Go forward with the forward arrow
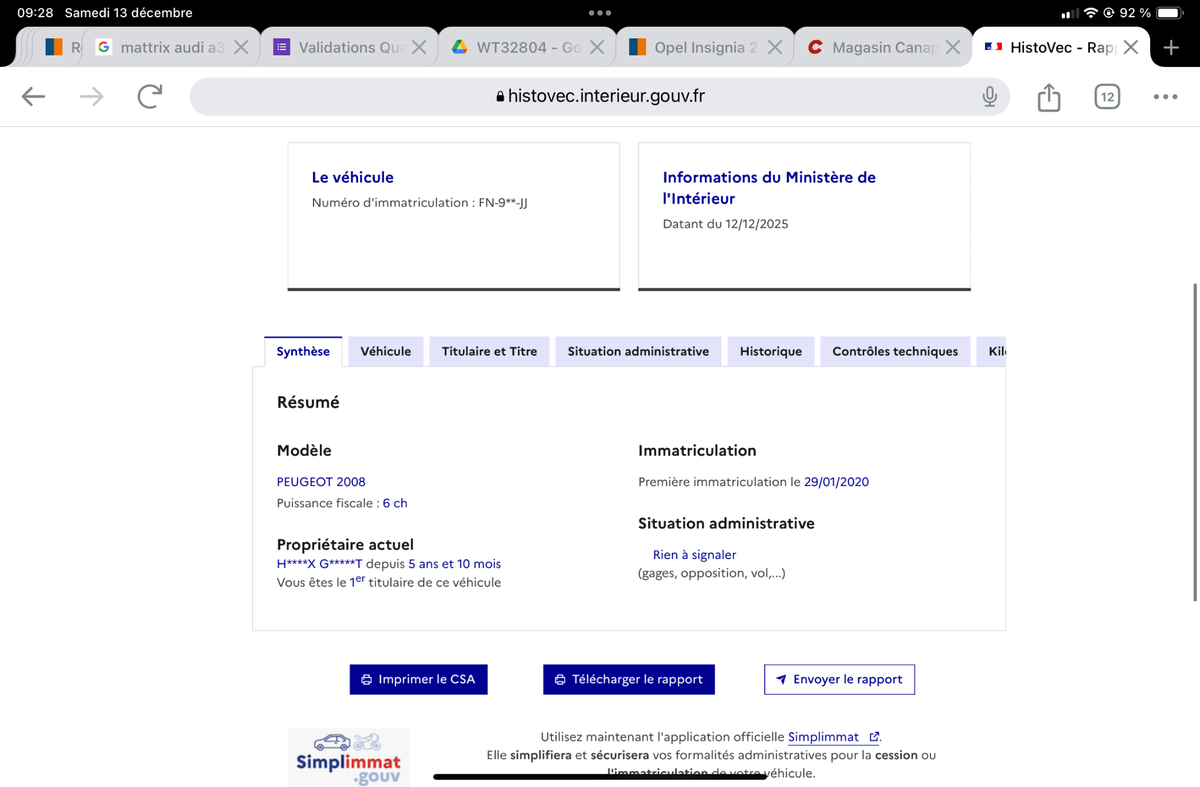1200x788 pixels. coord(92,97)
